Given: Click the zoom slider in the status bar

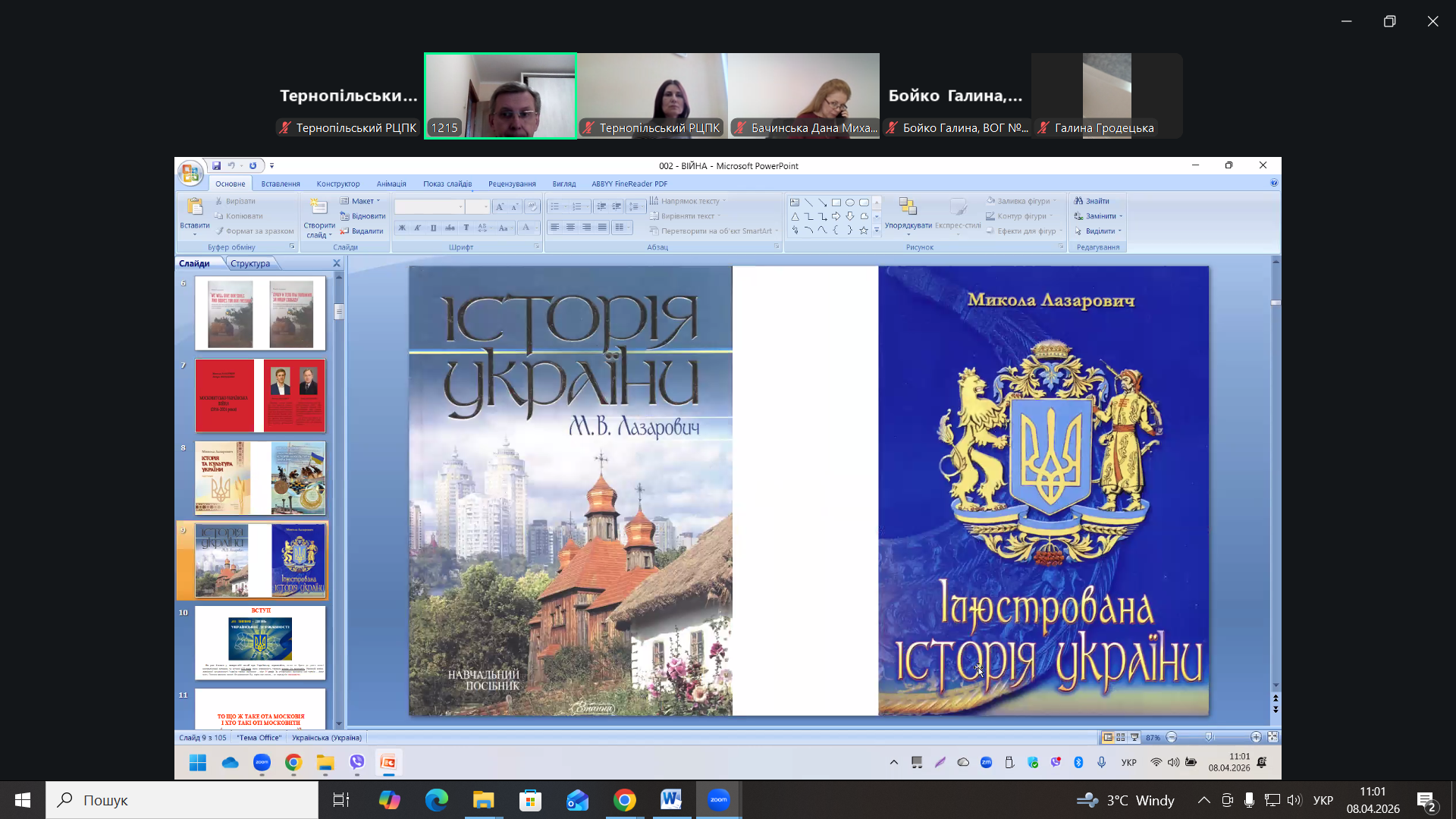Looking at the screenshot, I should 1210,737.
